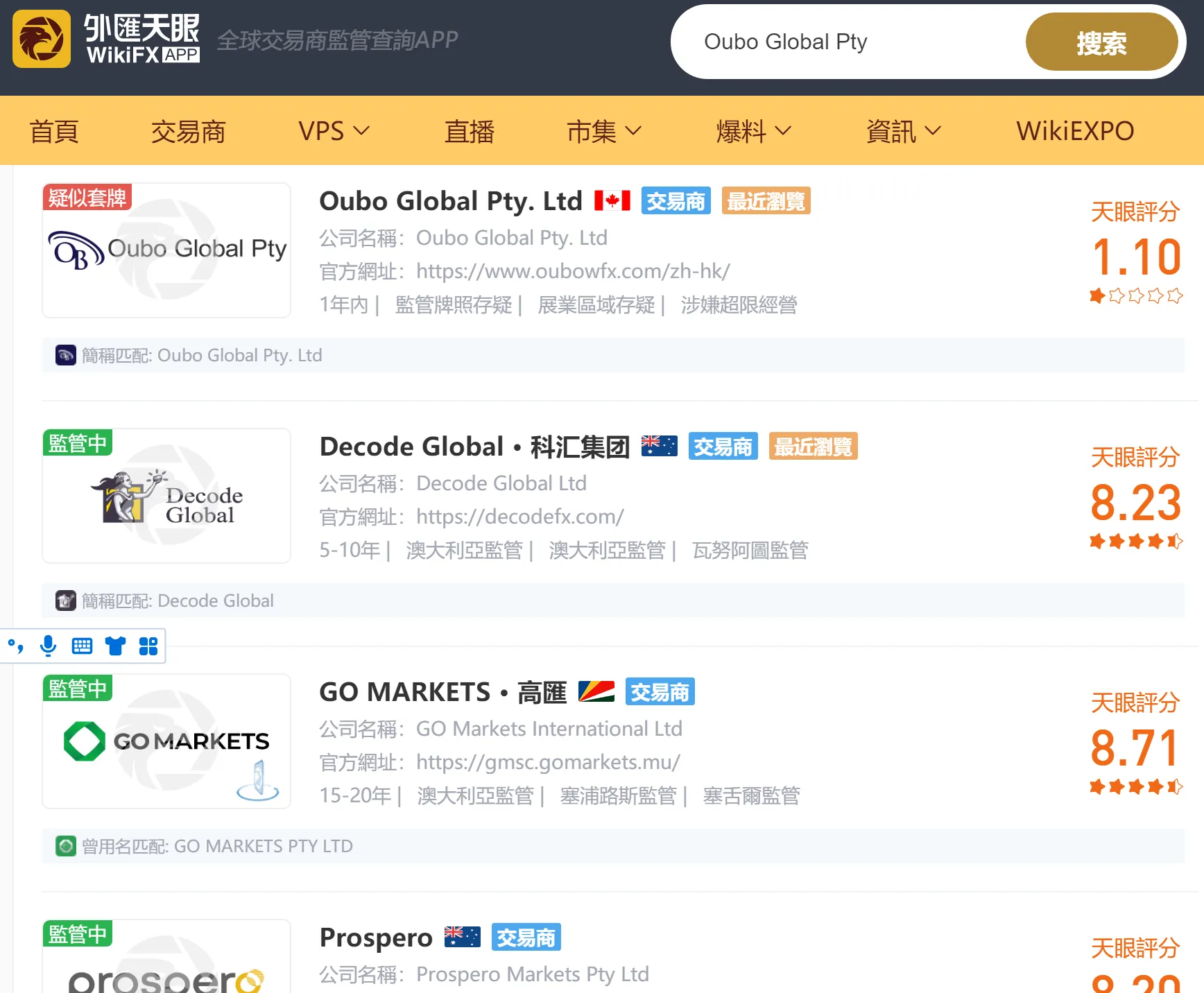Click the 監管中 label on Prospero
1204x993 pixels.
click(x=78, y=934)
